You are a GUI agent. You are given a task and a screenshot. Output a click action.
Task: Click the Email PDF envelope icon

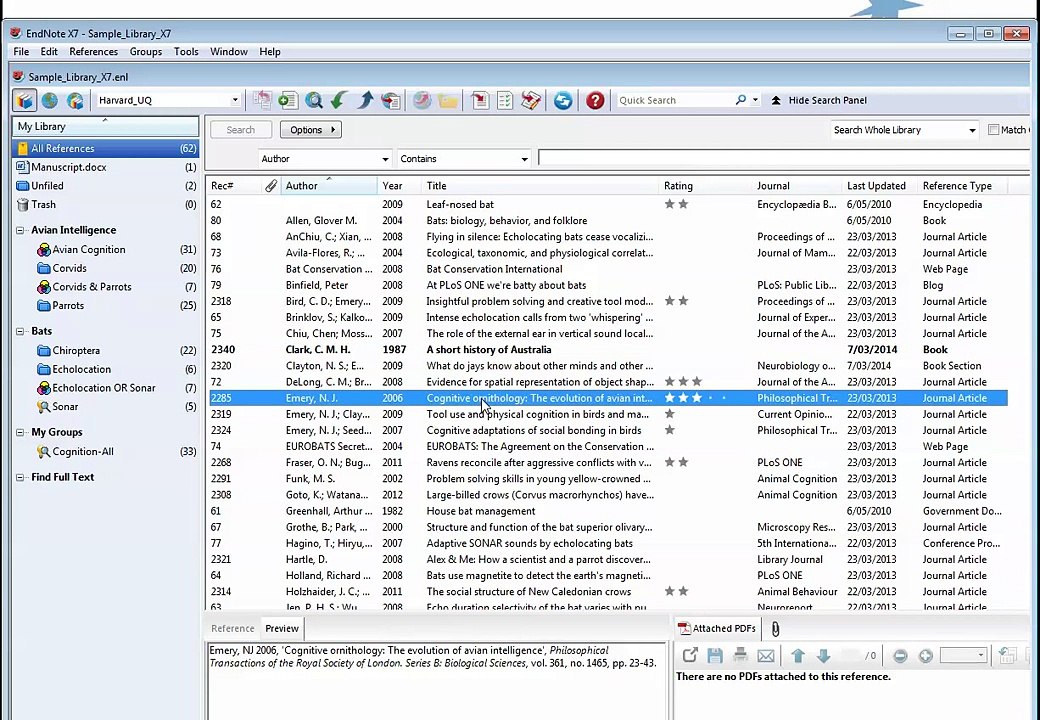click(x=765, y=656)
